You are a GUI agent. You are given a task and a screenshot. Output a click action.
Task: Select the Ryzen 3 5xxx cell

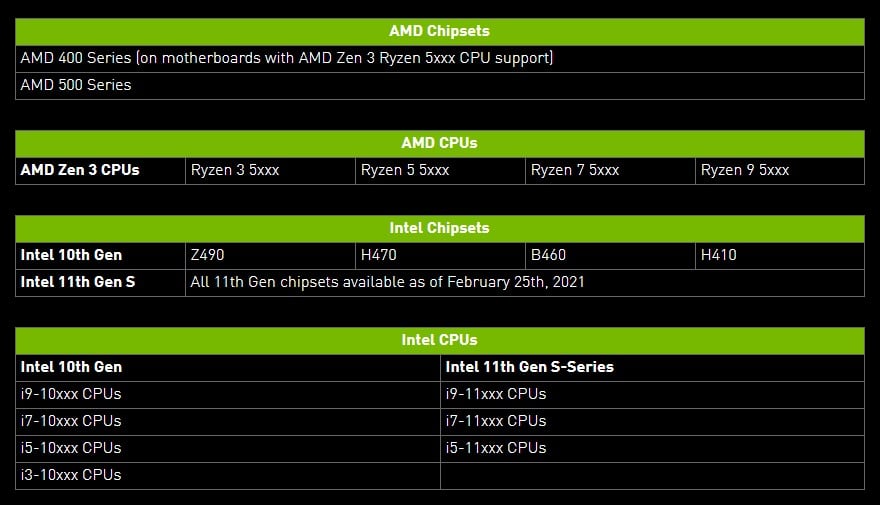point(270,171)
